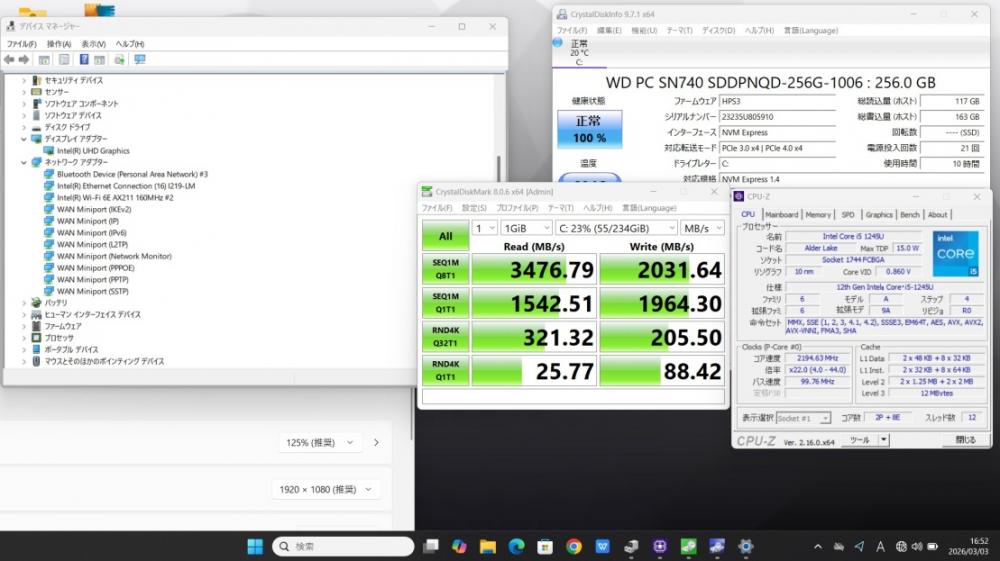Click the battery icon in the system tray
This screenshot has height=561, width=1000.
[932, 546]
